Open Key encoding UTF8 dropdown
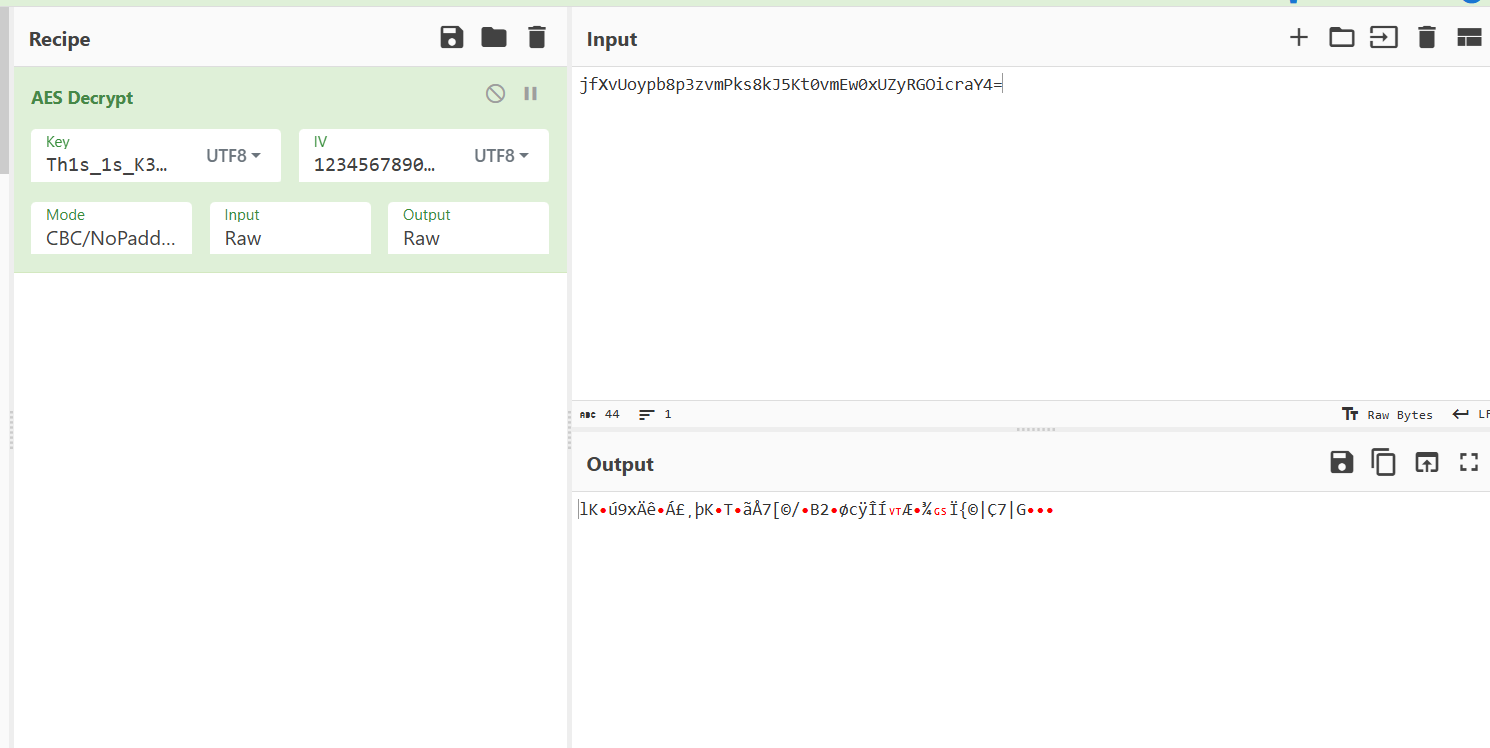The height and width of the screenshot is (748, 1490). click(234, 156)
